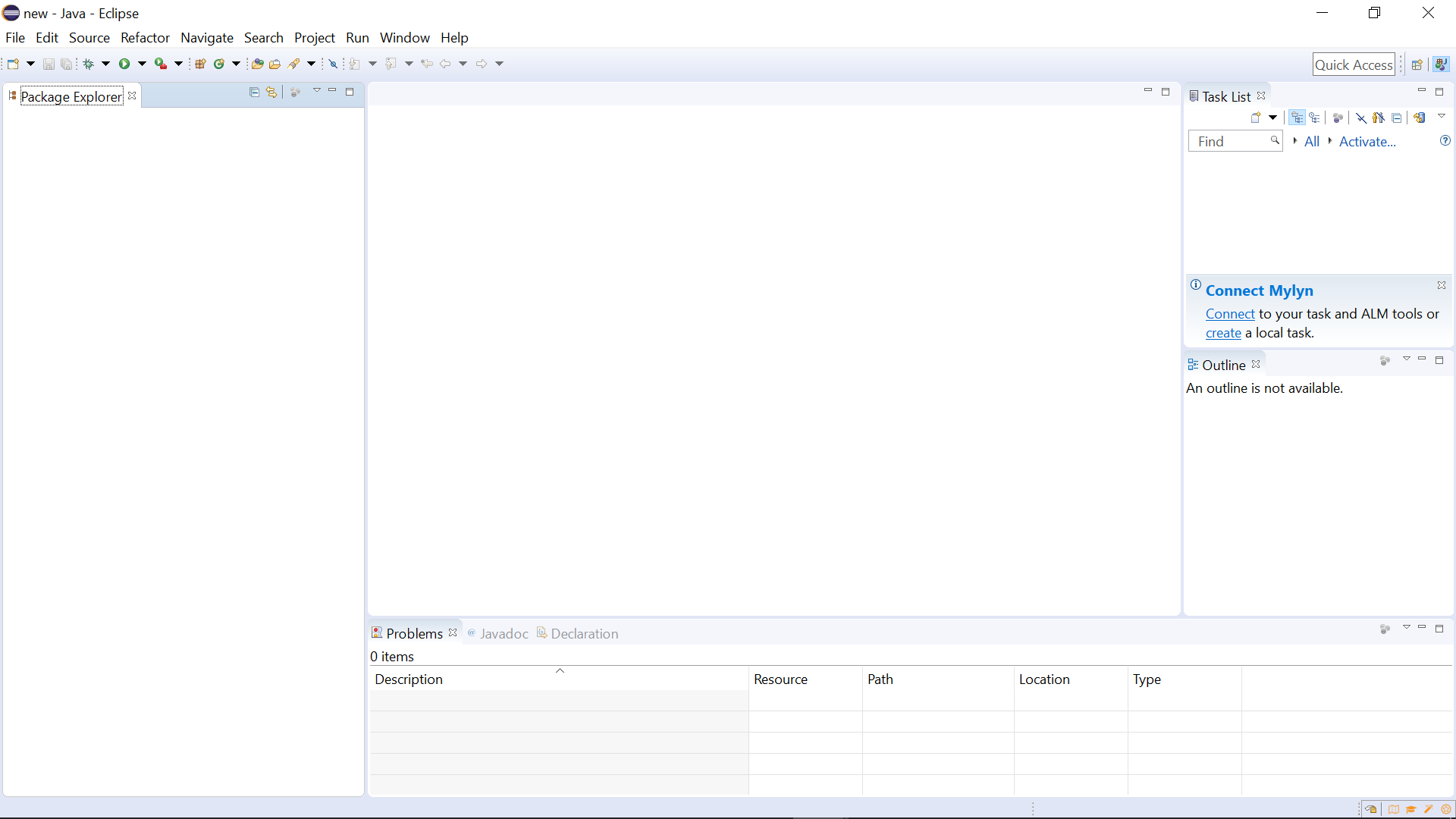Open the Run button dropdown arrow
This screenshot has height=819, width=1456.
pos(142,64)
